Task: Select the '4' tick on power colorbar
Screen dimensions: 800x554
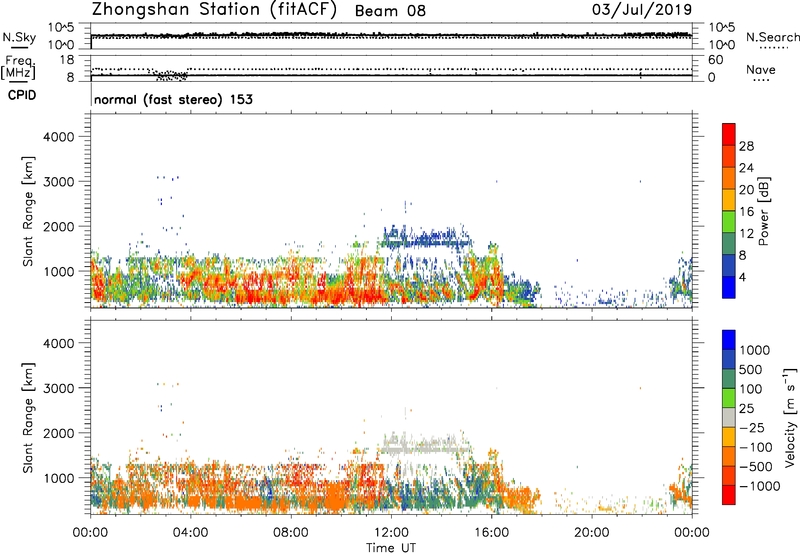Action: 742,277
